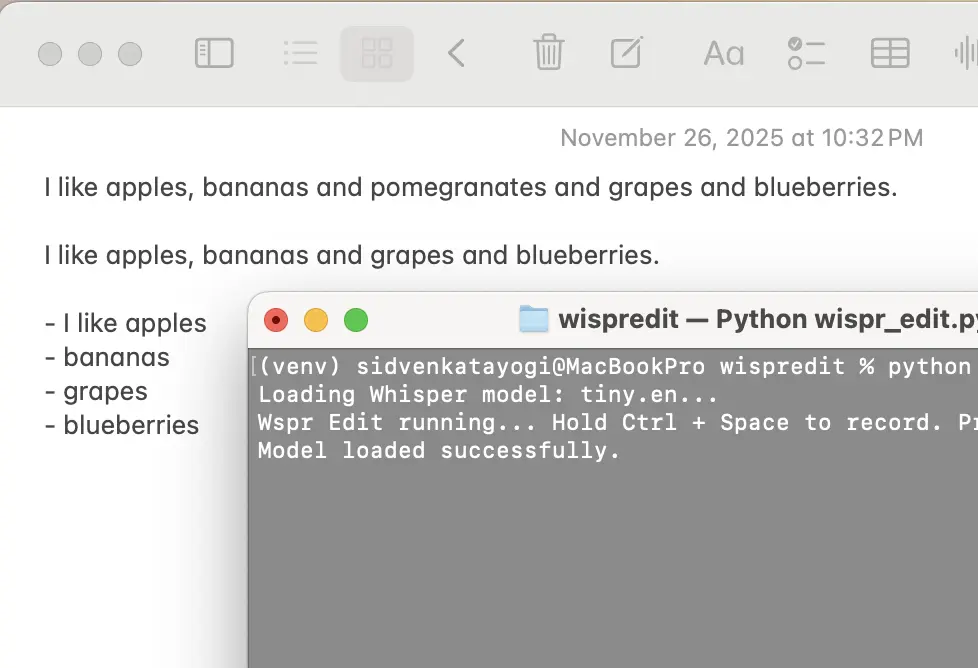Image resolution: width=978 pixels, height=668 pixels.
Task: Click the note's date timestamp
Action: (741, 138)
